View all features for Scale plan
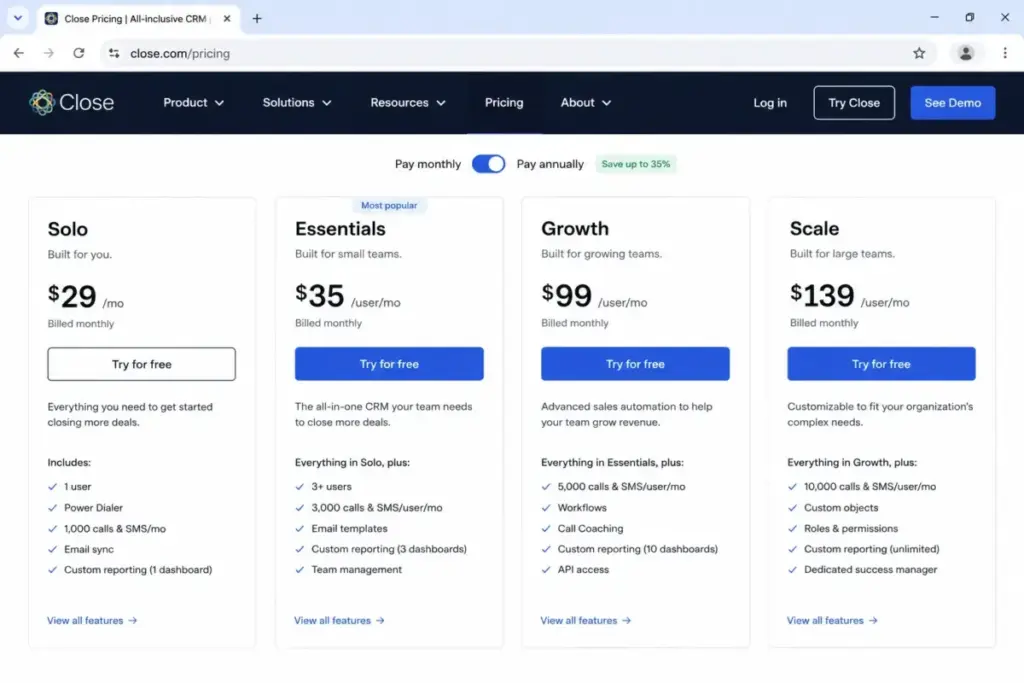This screenshot has width=1024, height=683. coord(832,620)
